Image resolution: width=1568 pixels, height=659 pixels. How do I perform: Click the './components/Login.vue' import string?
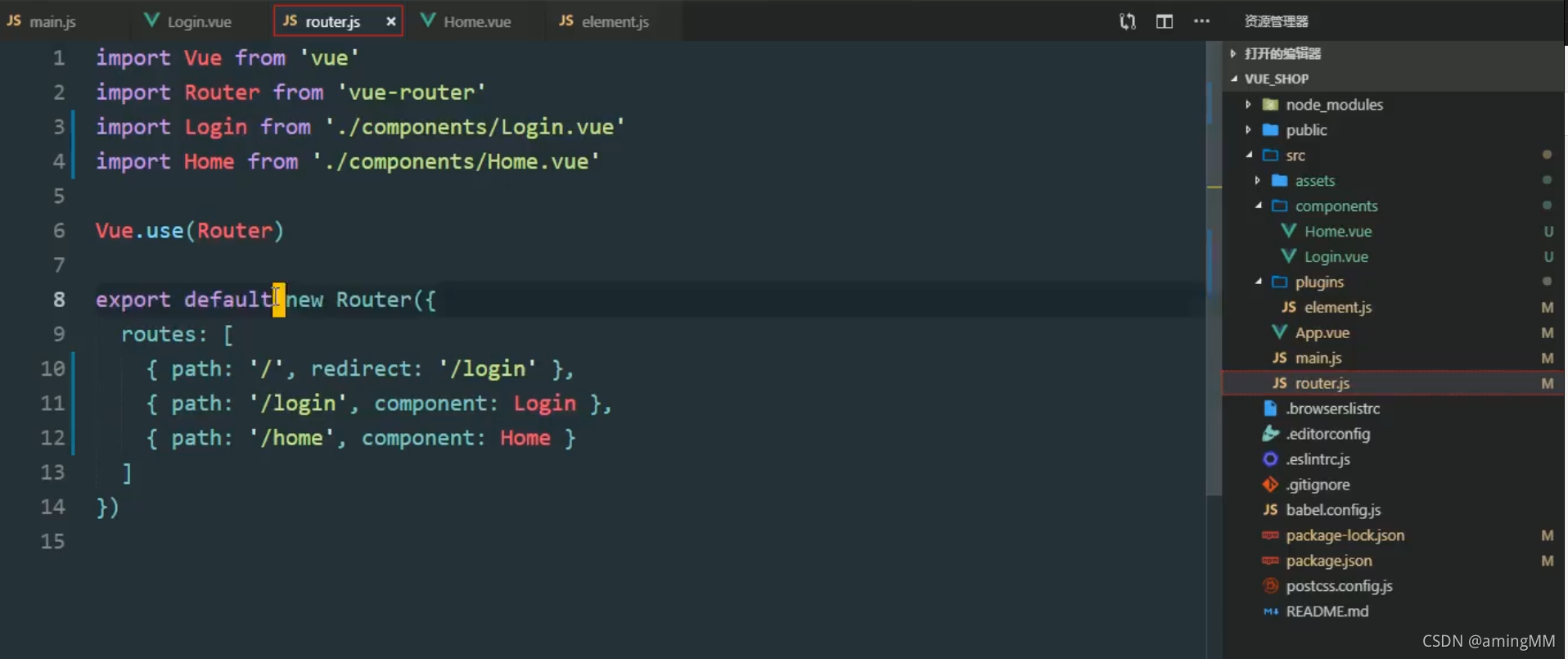[475, 127]
